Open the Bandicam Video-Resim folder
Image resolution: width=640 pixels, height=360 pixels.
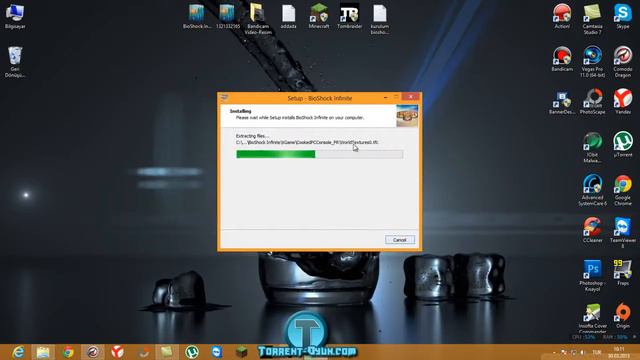point(258,19)
